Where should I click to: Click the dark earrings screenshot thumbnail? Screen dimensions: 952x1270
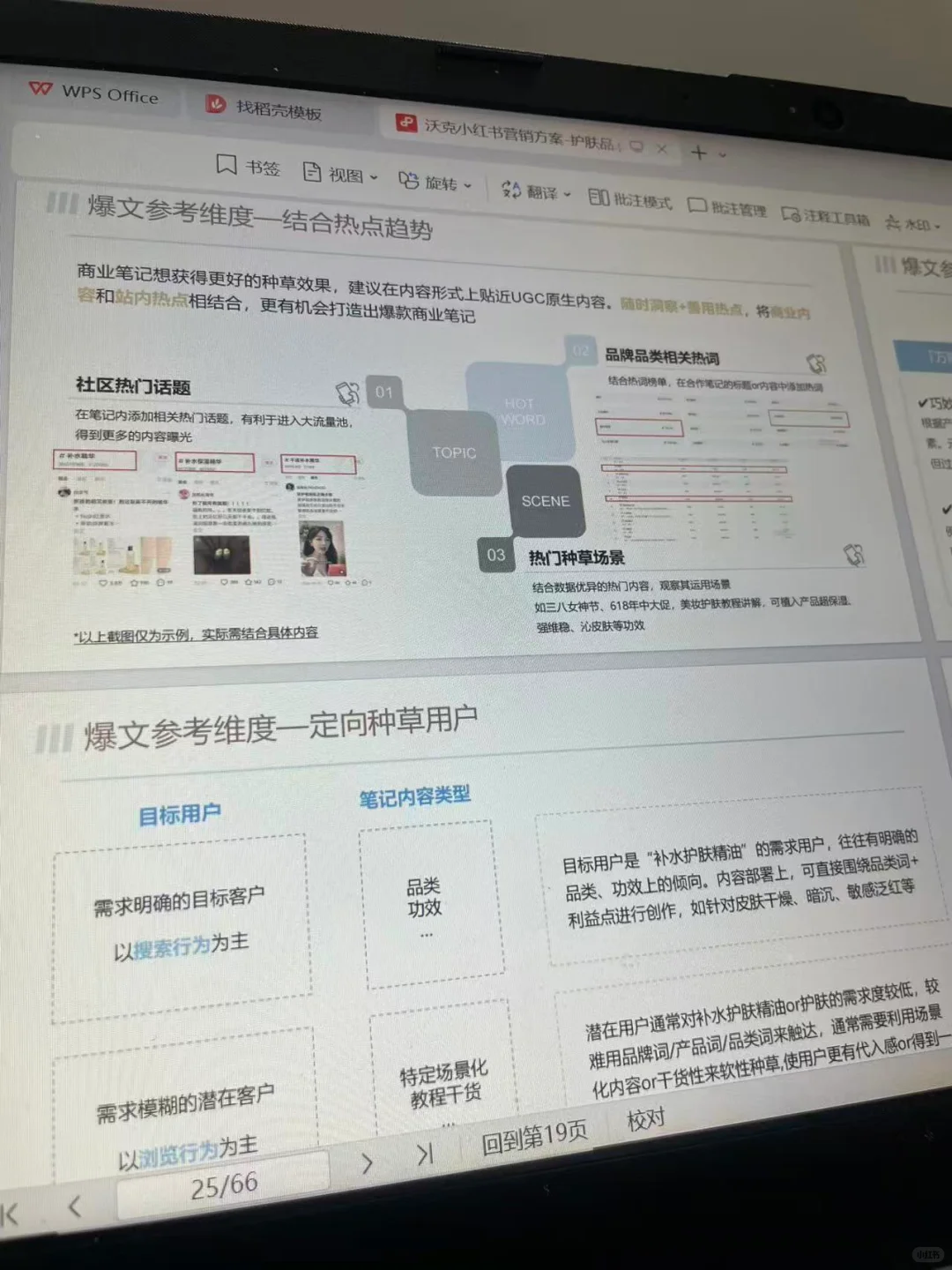point(221,556)
